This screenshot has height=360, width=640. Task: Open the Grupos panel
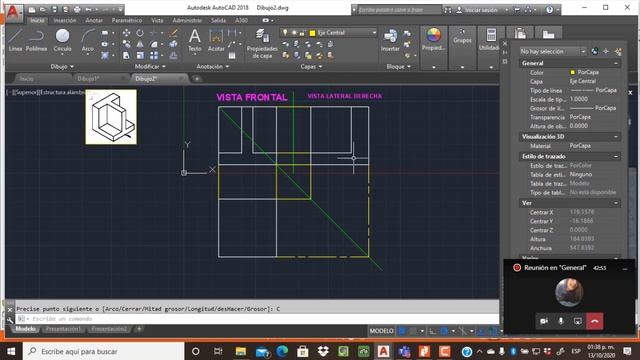pyautogui.click(x=462, y=37)
